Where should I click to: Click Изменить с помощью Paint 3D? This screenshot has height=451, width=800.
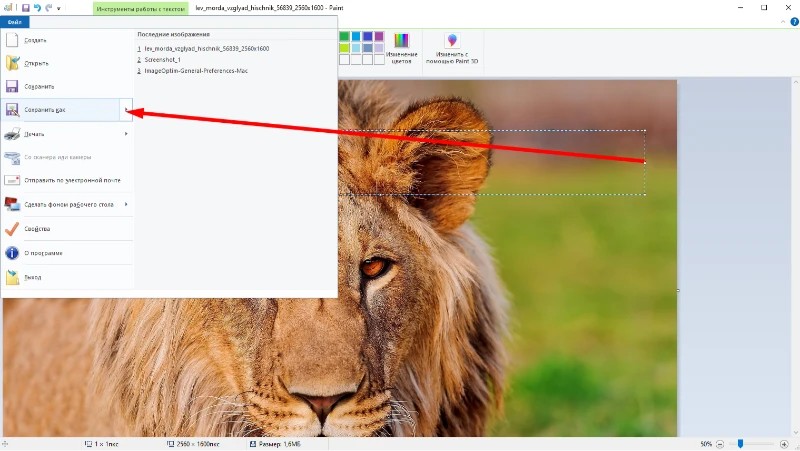tap(452, 47)
